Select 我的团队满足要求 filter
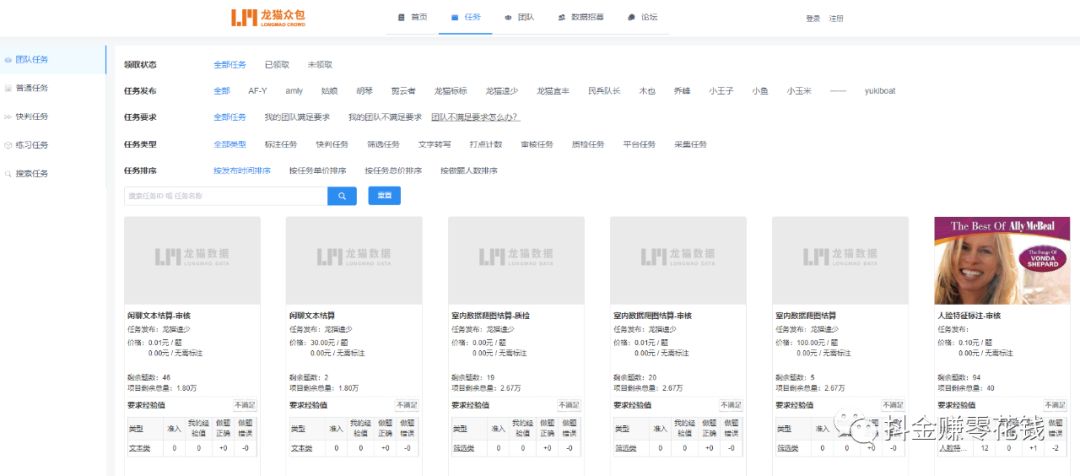1080x476 pixels. pyautogui.click(x=297, y=117)
